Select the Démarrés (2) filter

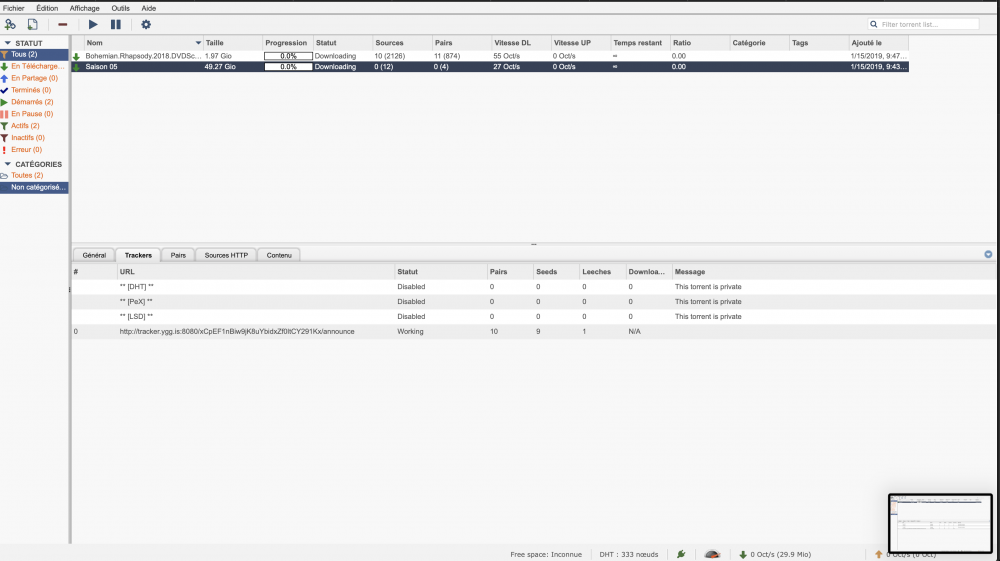point(34,102)
